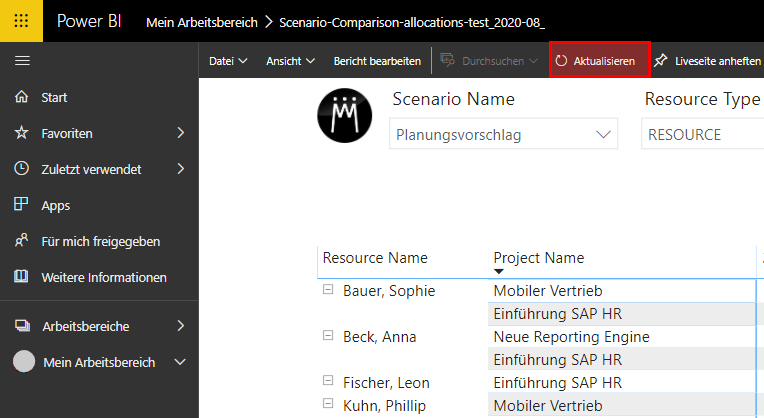Select the Neue Reporting Engine cell
The image size is (764, 418).
[572, 337]
